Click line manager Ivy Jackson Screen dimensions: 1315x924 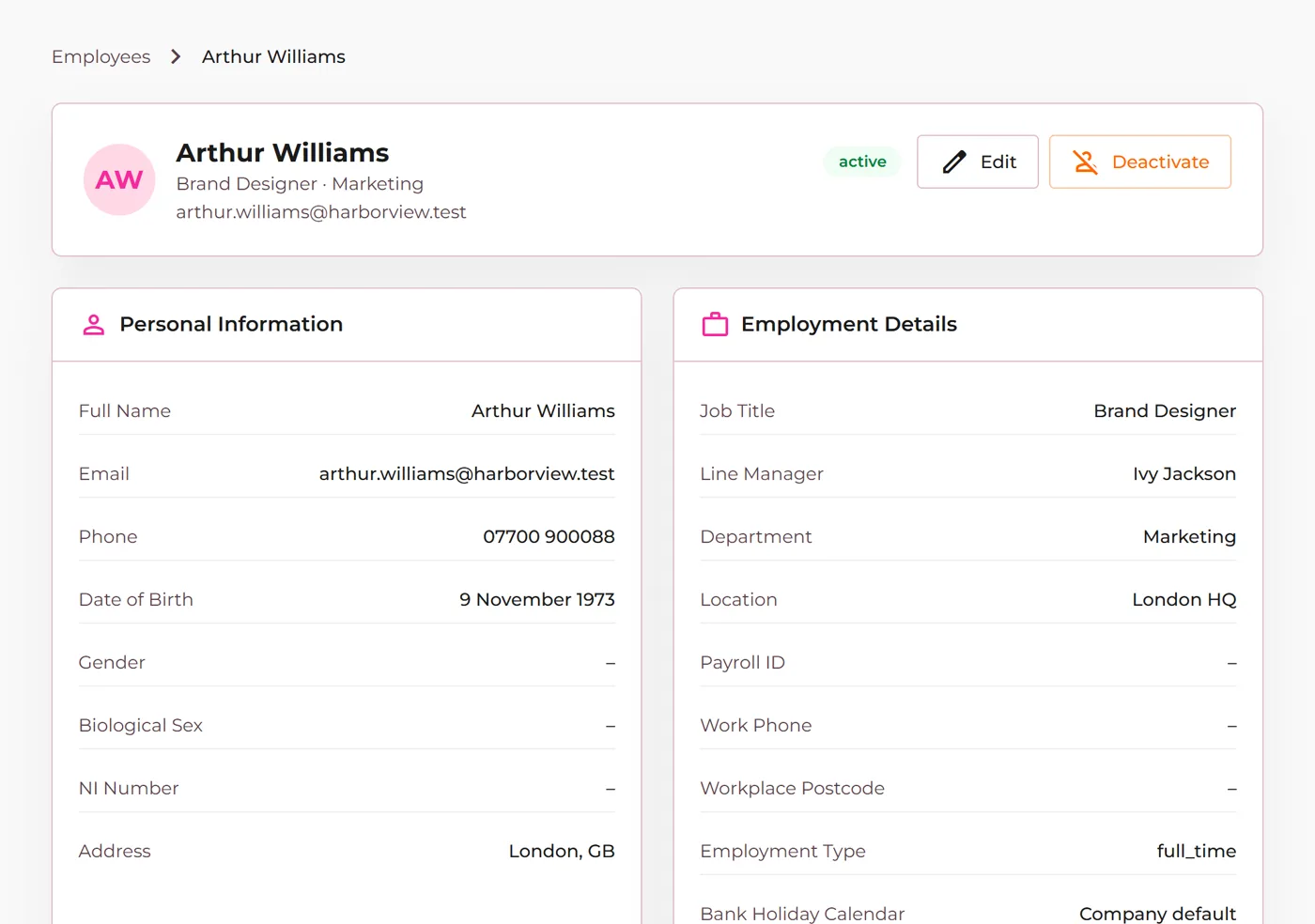(x=1184, y=474)
